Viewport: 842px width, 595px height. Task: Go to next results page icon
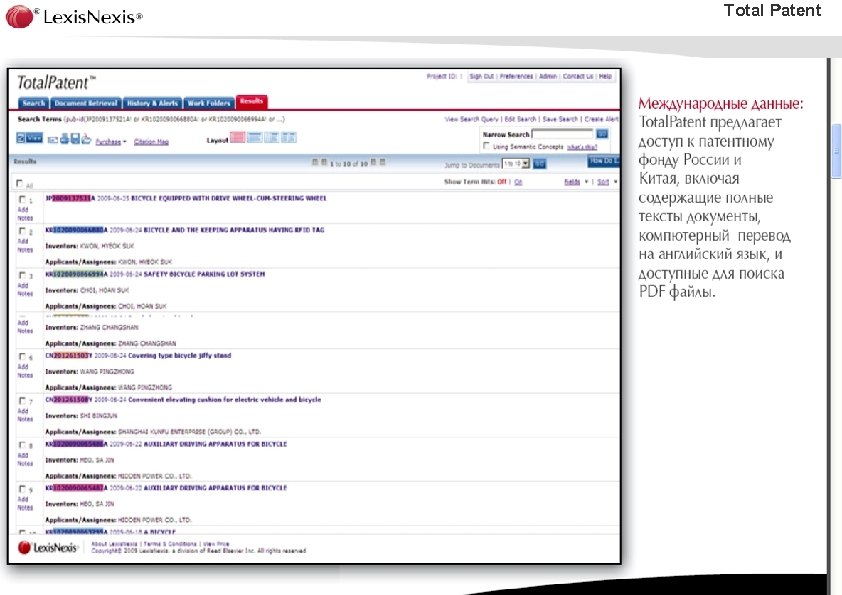[x=374, y=162]
